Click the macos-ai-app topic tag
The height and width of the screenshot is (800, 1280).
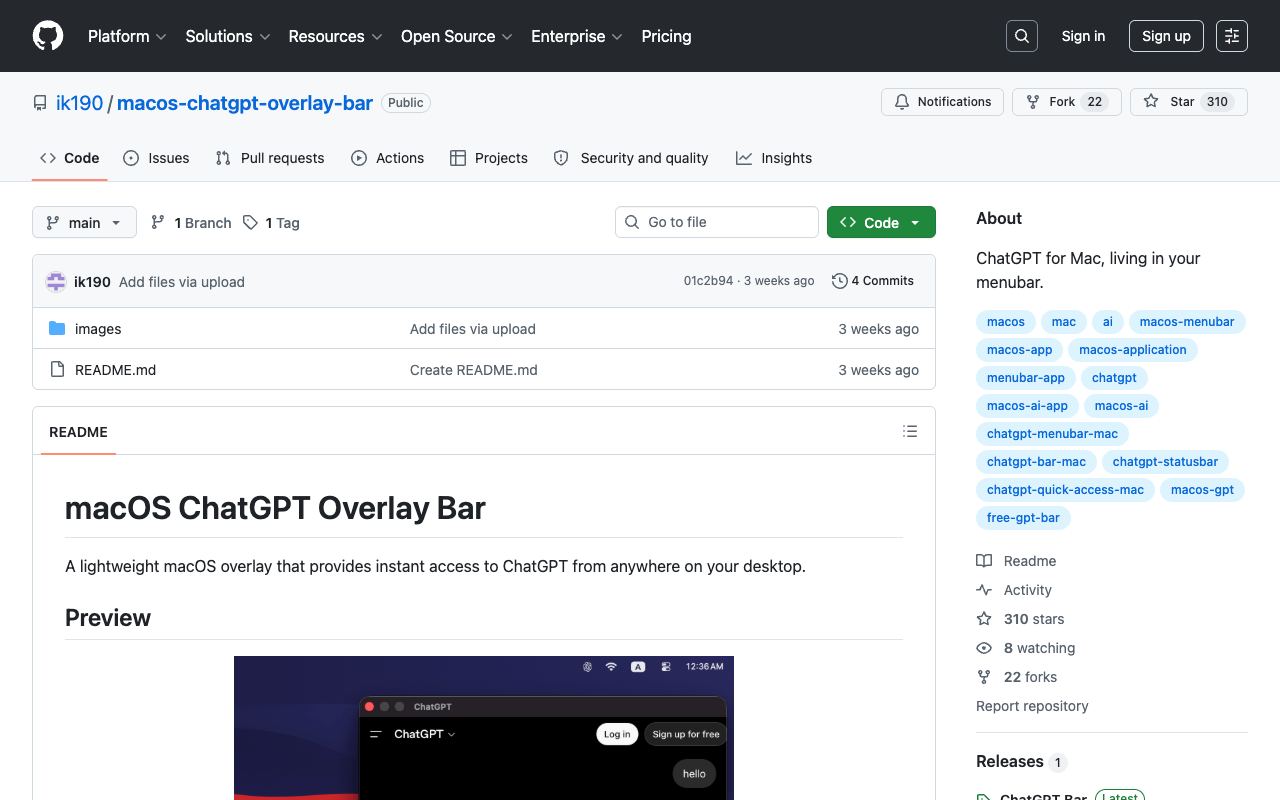click(x=1027, y=406)
